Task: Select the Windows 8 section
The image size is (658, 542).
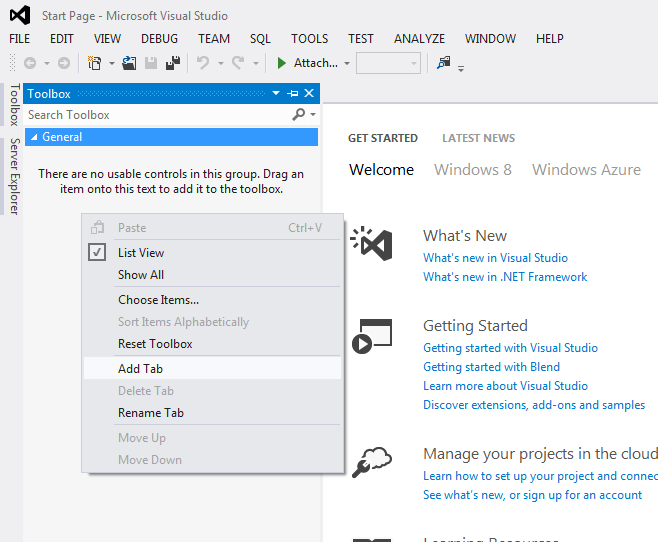Action: (473, 169)
